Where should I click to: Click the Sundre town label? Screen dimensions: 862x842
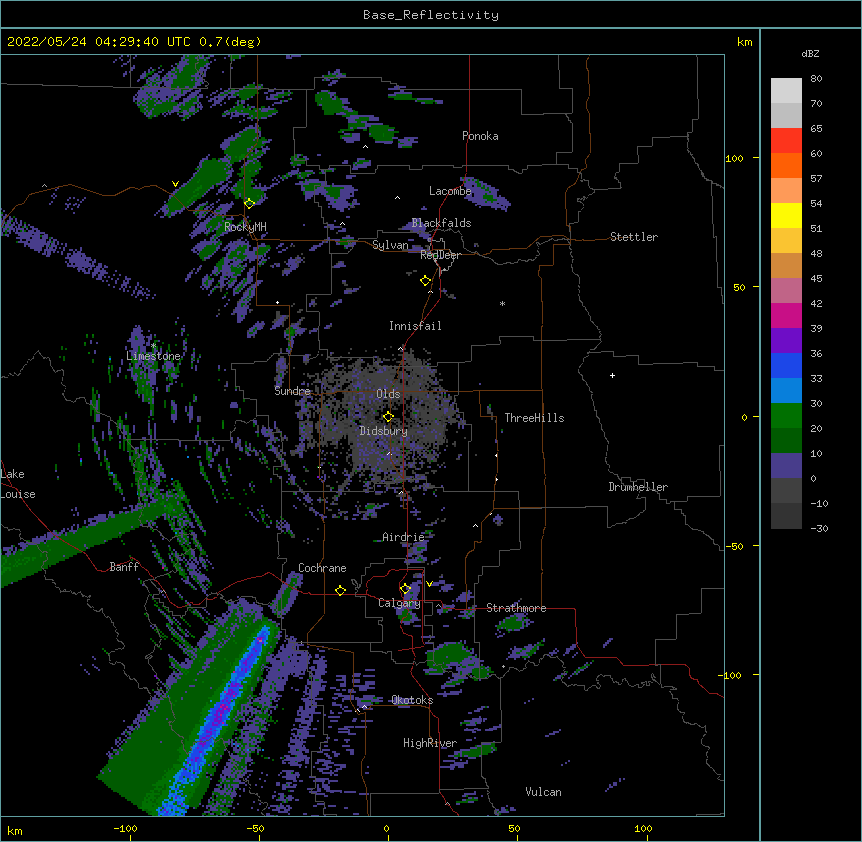tap(292, 391)
